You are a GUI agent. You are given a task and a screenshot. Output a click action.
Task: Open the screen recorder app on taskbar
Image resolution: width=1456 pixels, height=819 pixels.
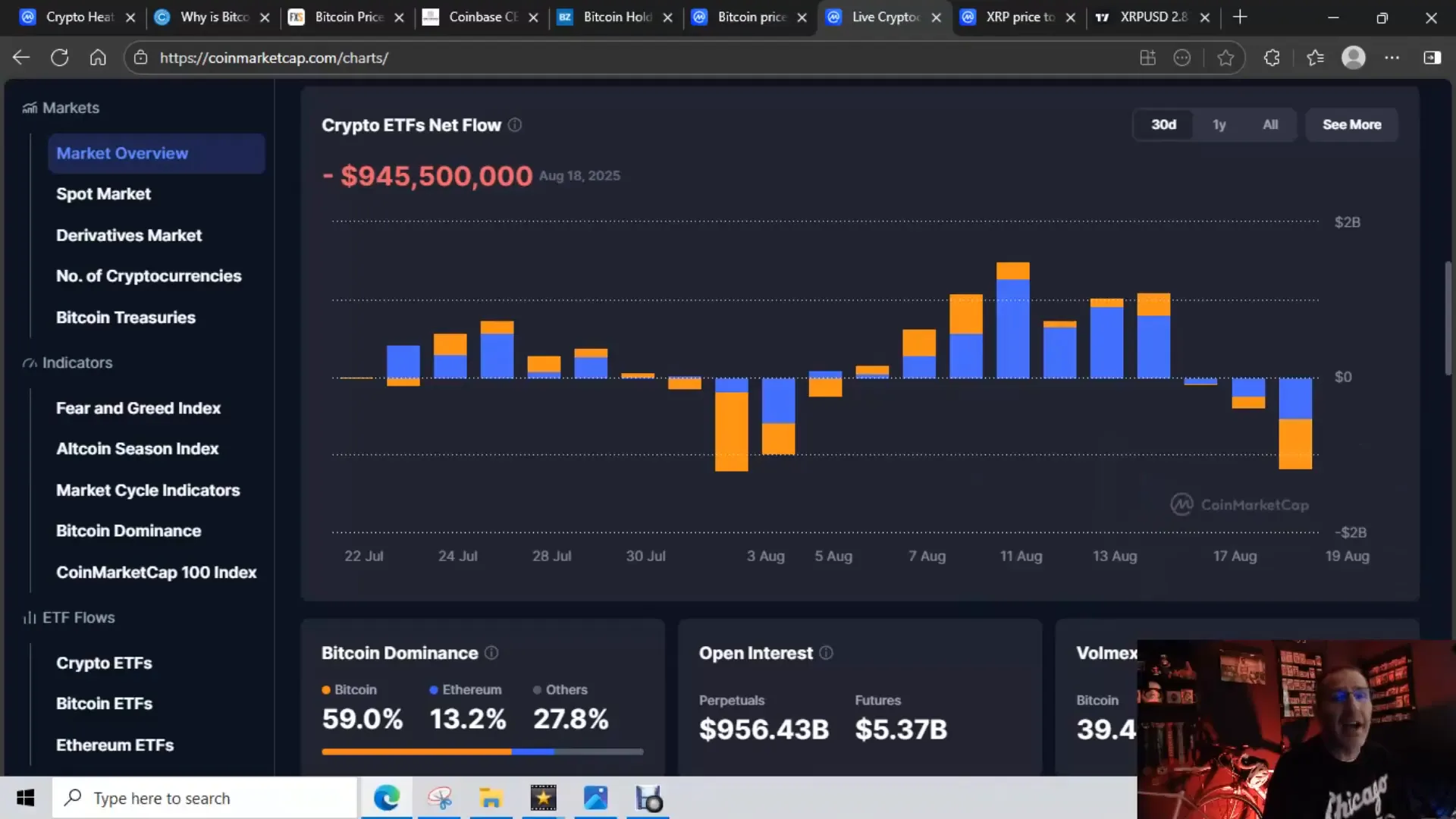pos(648,798)
